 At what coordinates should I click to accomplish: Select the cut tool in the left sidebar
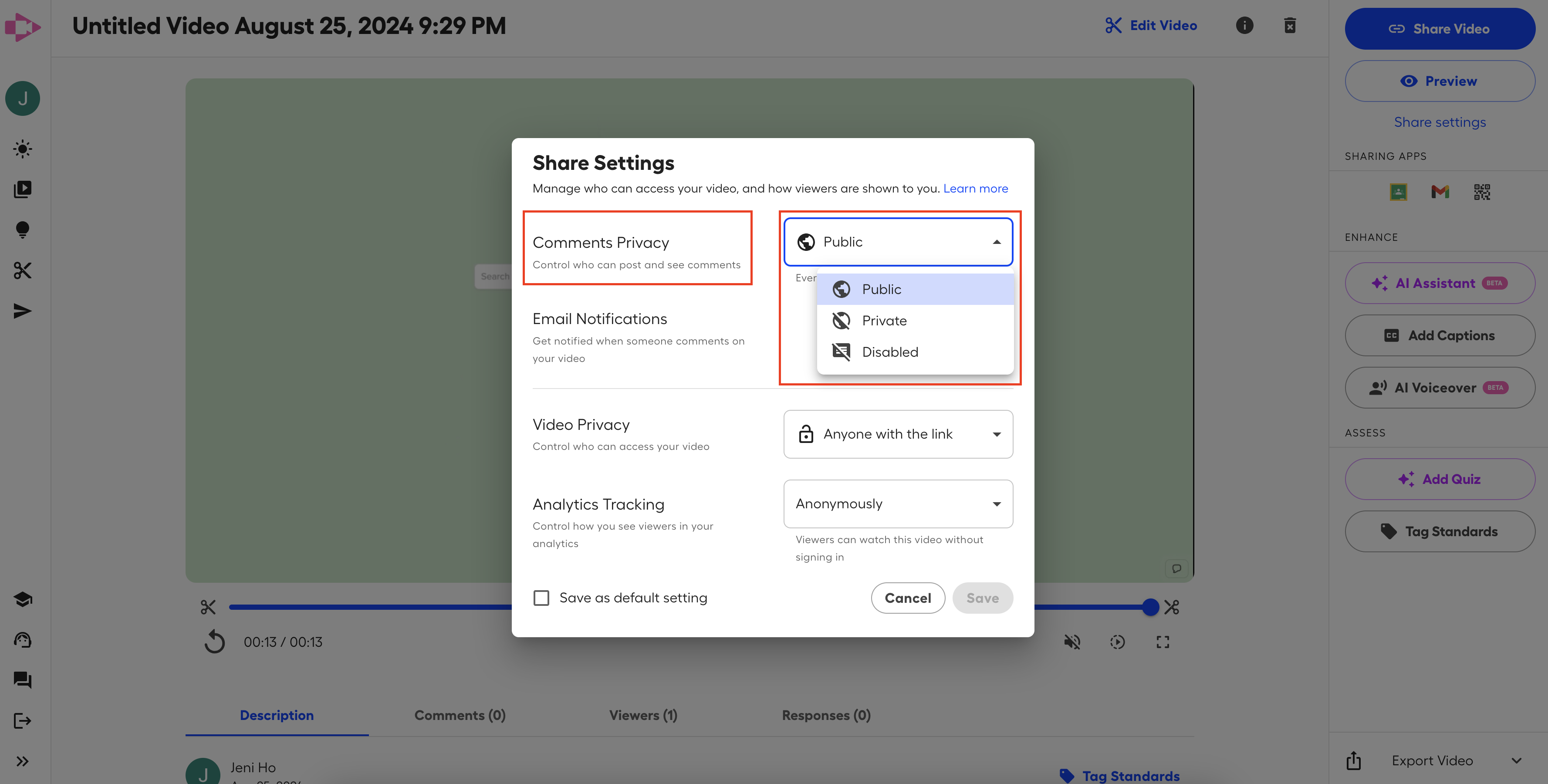point(22,270)
